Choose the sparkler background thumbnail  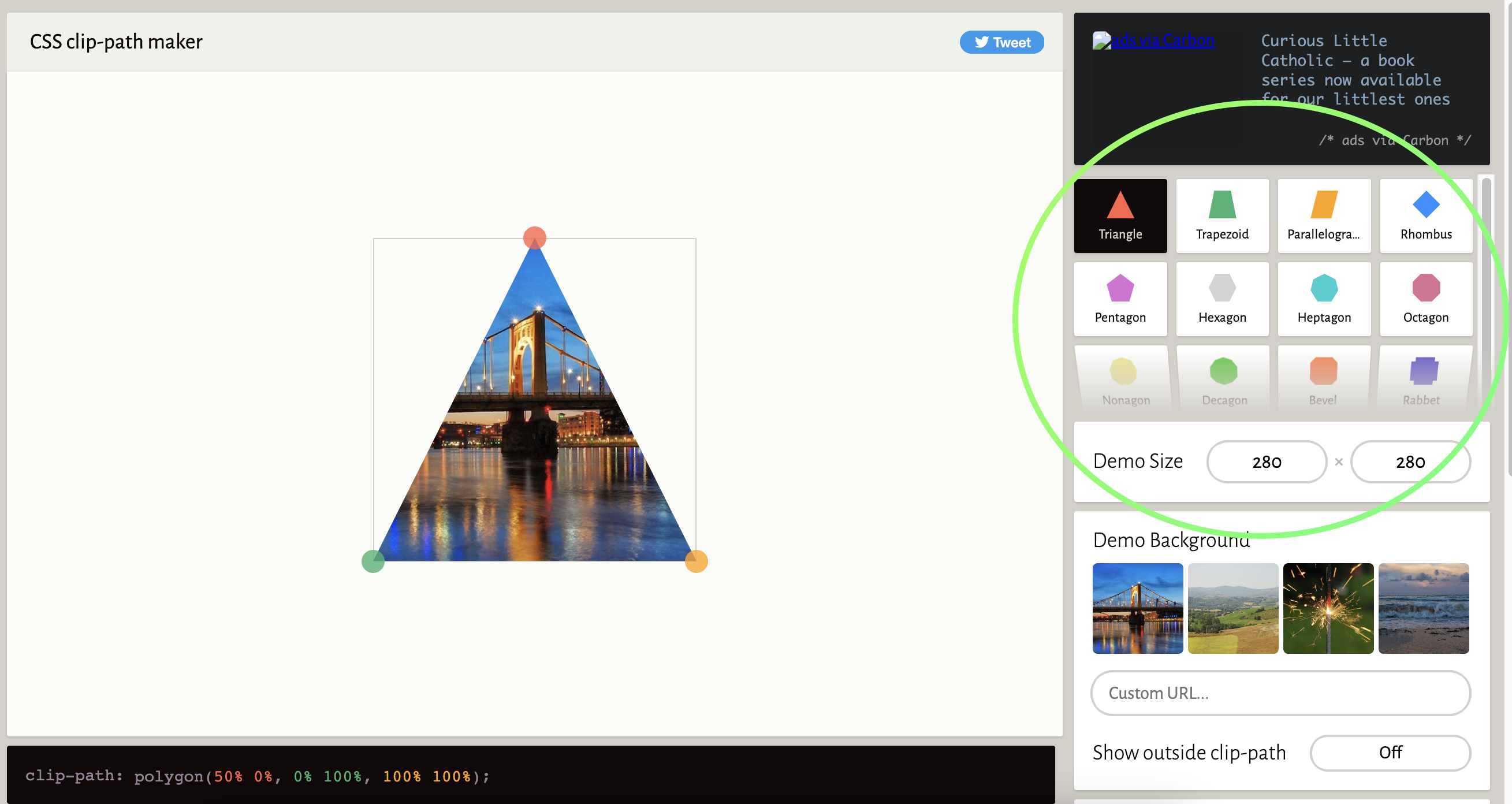(1328, 608)
